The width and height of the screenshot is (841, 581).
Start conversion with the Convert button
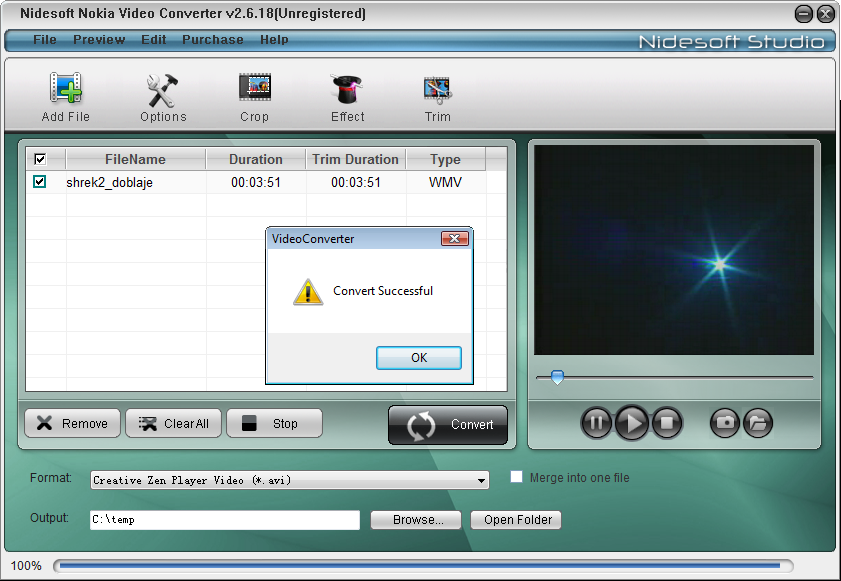[448, 425]
